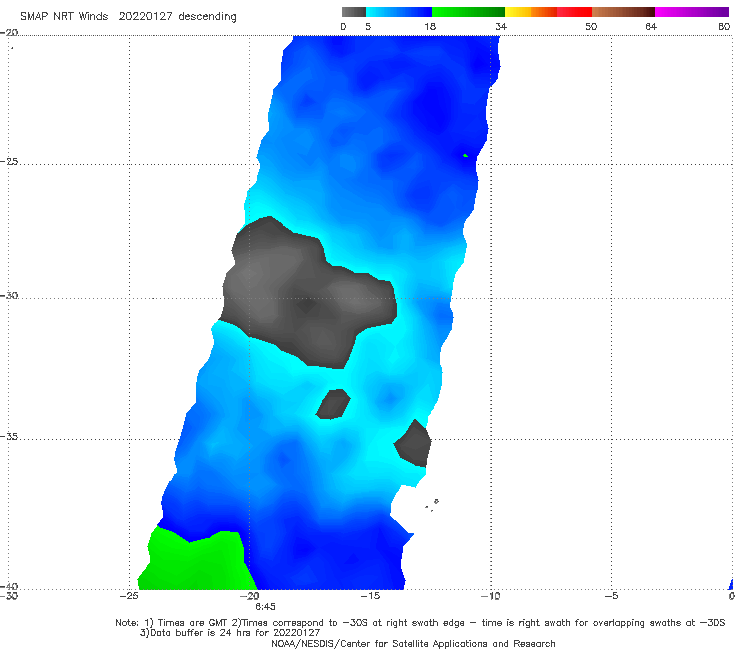
Task: Click the 'Data buffer is 24 hrs' note
Action: click(x=230, y=633)
